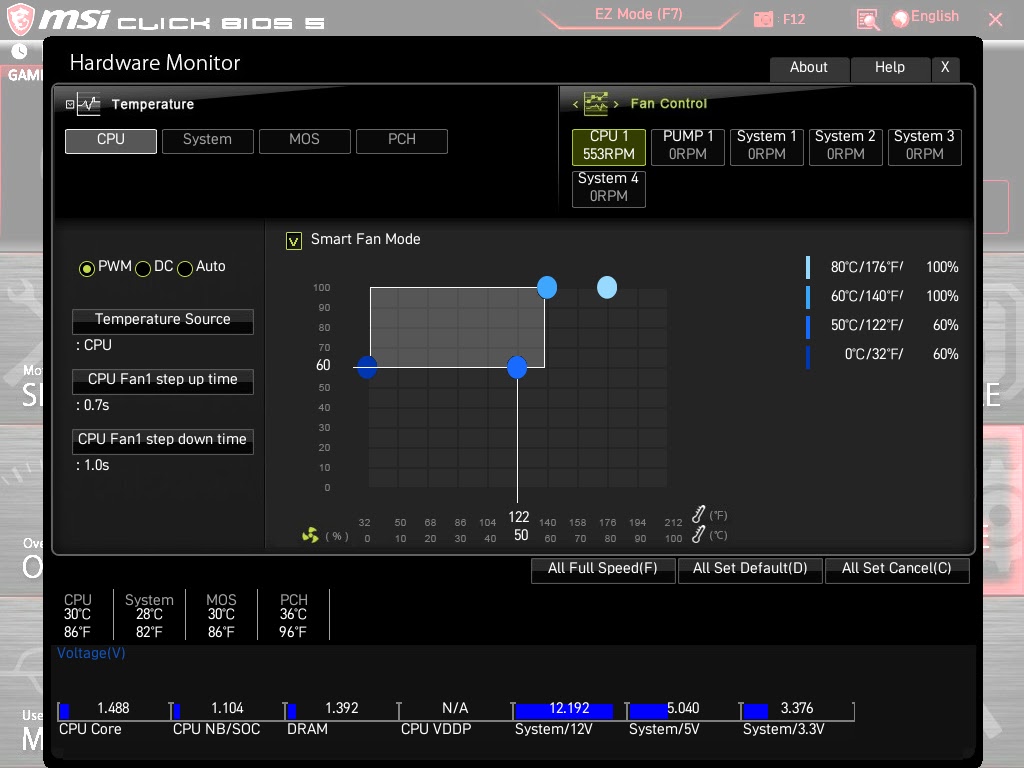The width and height of the screenshot is (1024, 768).
Task: Click the Hardware Monitor title
Action: tap(155, 63)
